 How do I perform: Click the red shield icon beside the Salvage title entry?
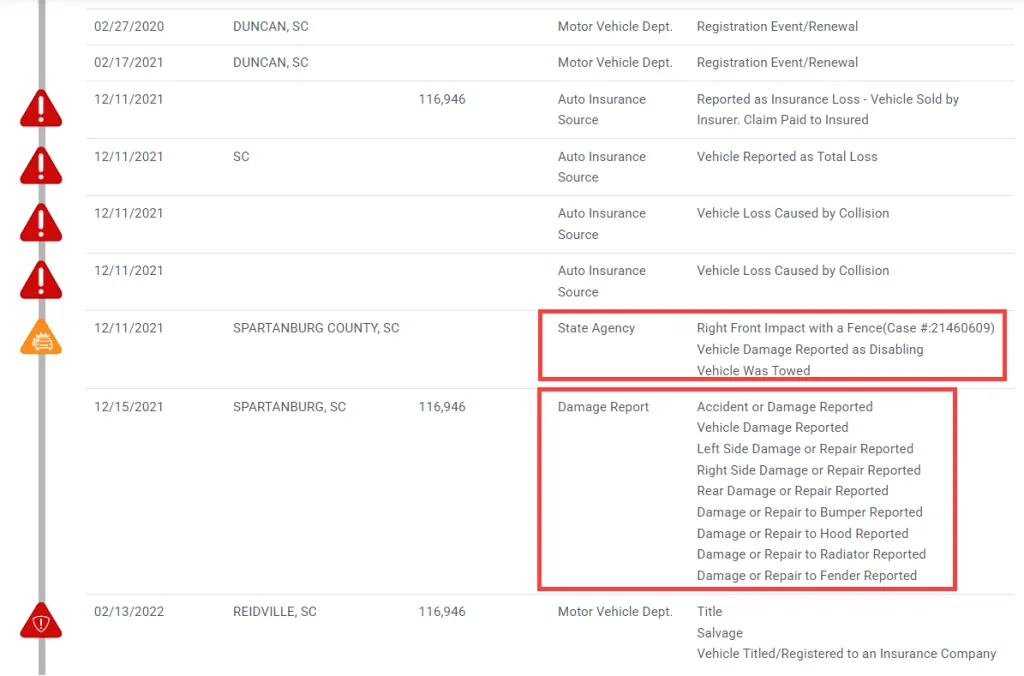coord(41,620)
